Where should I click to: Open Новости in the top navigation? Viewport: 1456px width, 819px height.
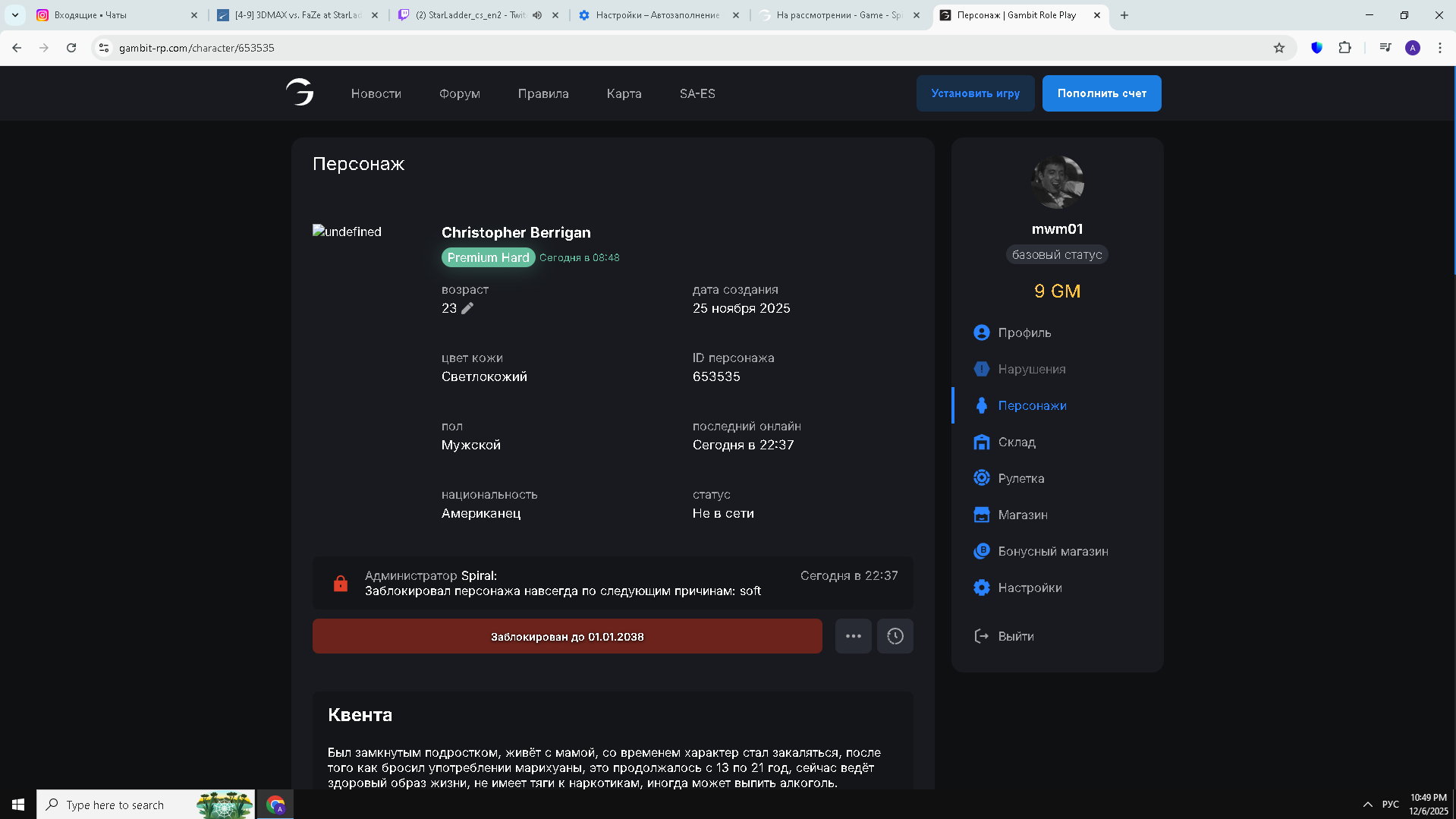[376, 93]
